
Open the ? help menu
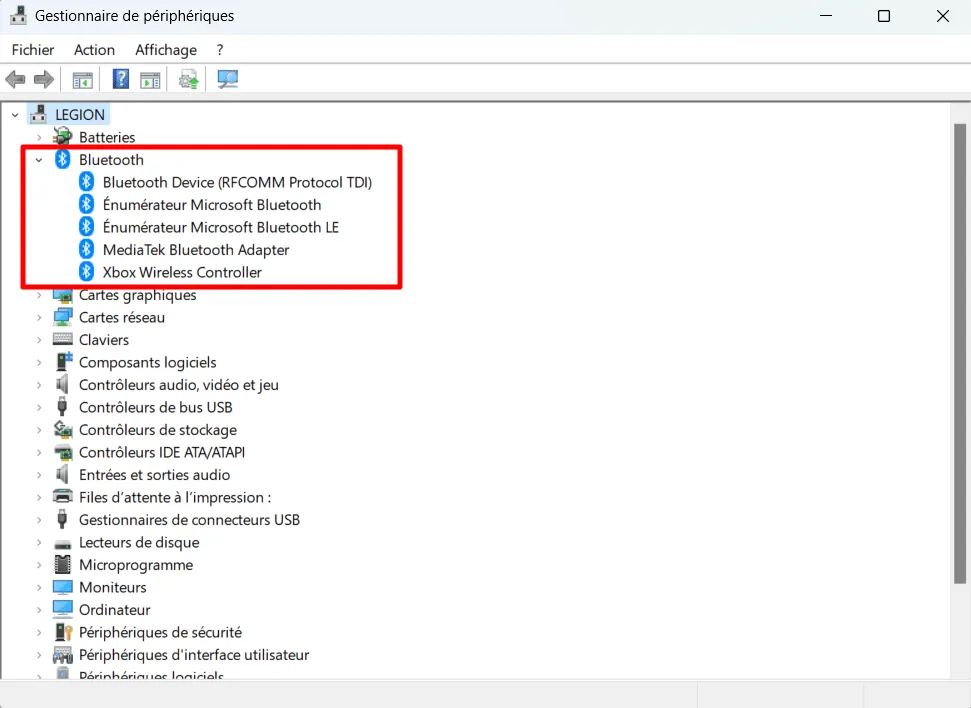pos(220,50)
